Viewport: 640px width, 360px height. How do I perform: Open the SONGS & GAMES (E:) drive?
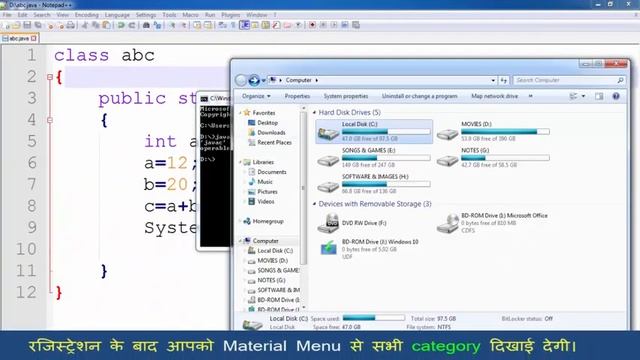pos(374,158)
